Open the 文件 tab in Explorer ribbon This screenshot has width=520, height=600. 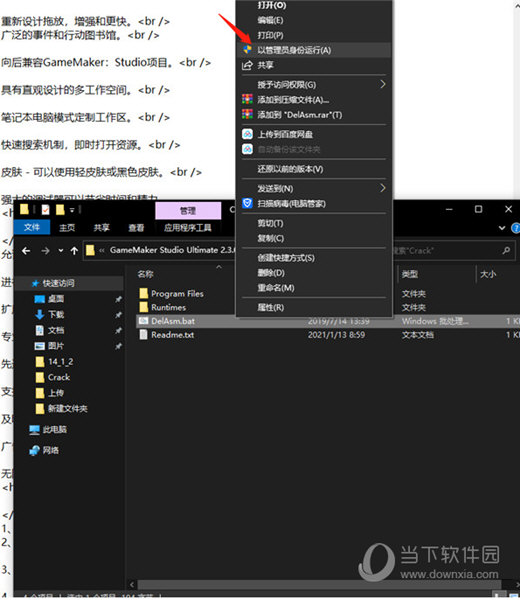pyautogui.click(x=32, y=227)
